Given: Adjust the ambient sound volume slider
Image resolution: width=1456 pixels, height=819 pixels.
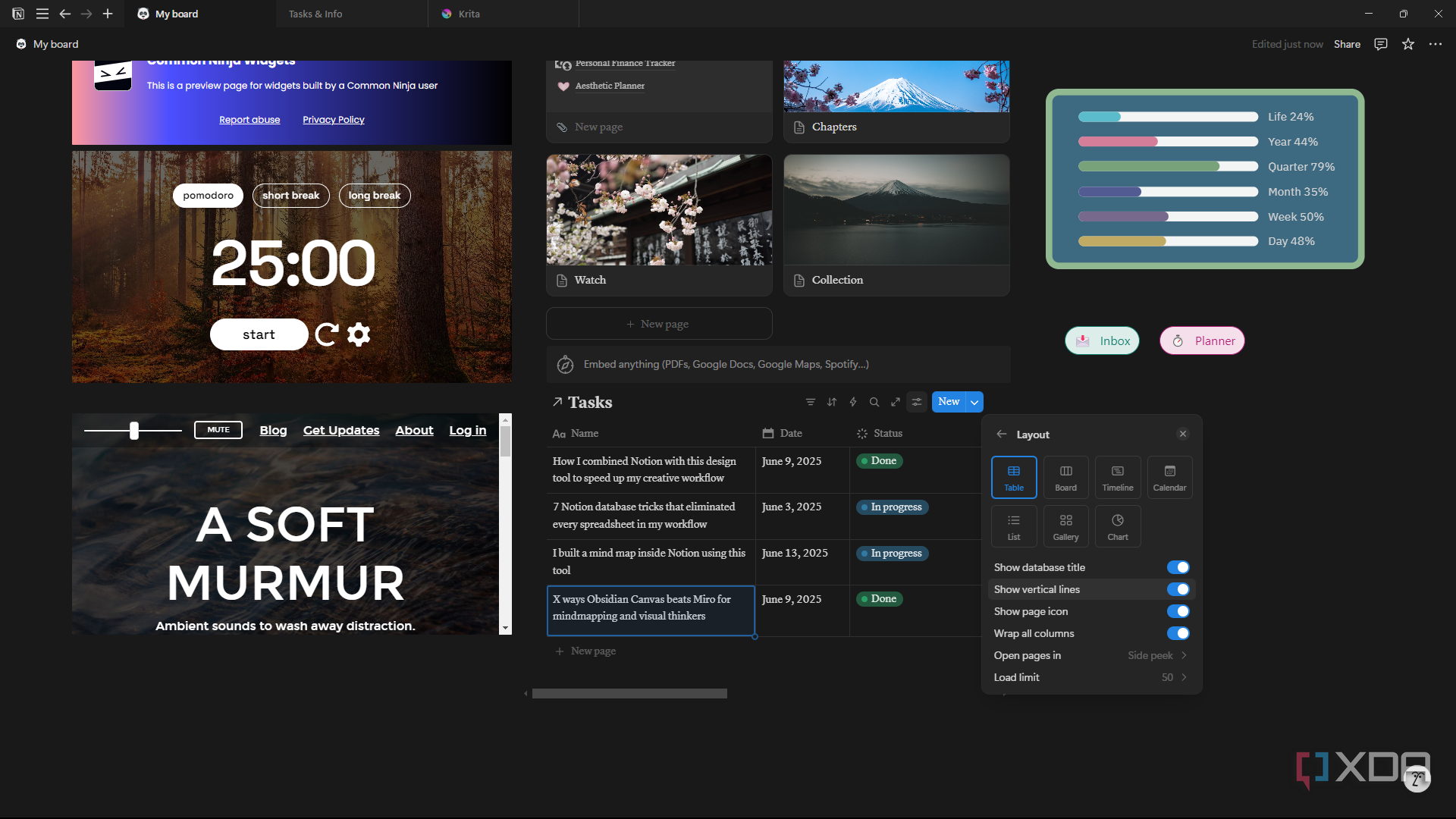Looking at the screenshot, I should coord(134,430).
